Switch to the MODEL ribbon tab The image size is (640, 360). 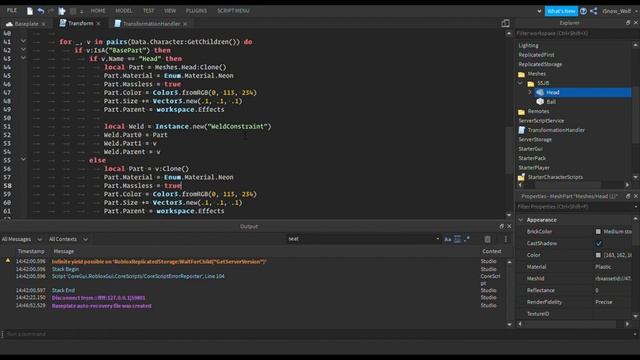(124, 11)
